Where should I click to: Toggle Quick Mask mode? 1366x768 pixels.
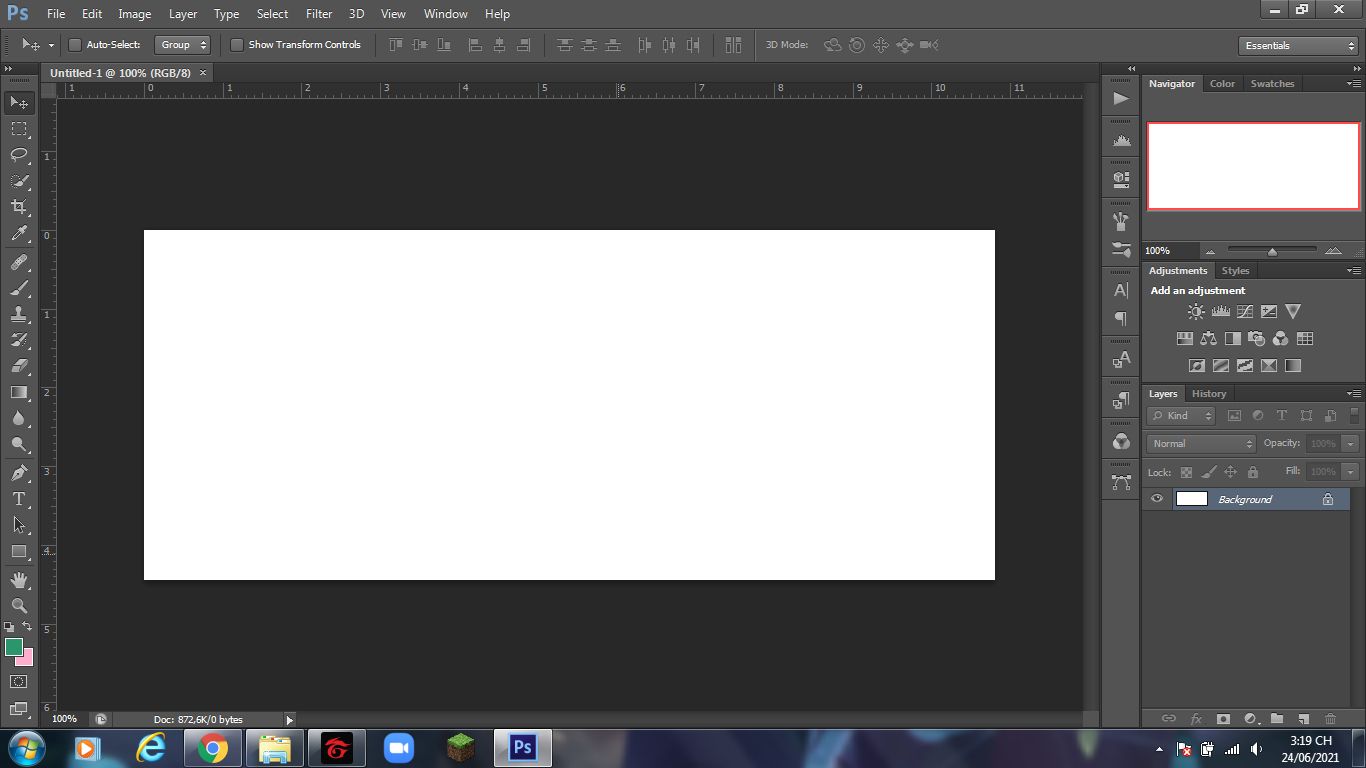[19, 682]
